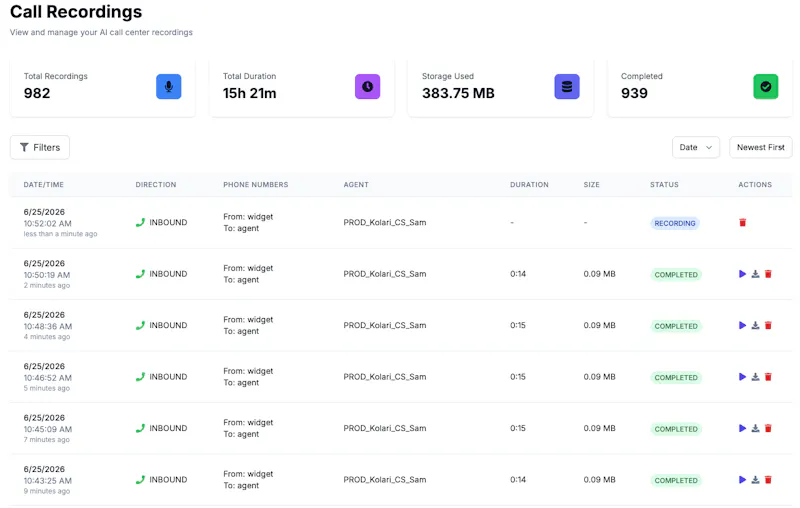
Task: Click agent name in the 10:50:19 AM row
Action: (385, 274)
